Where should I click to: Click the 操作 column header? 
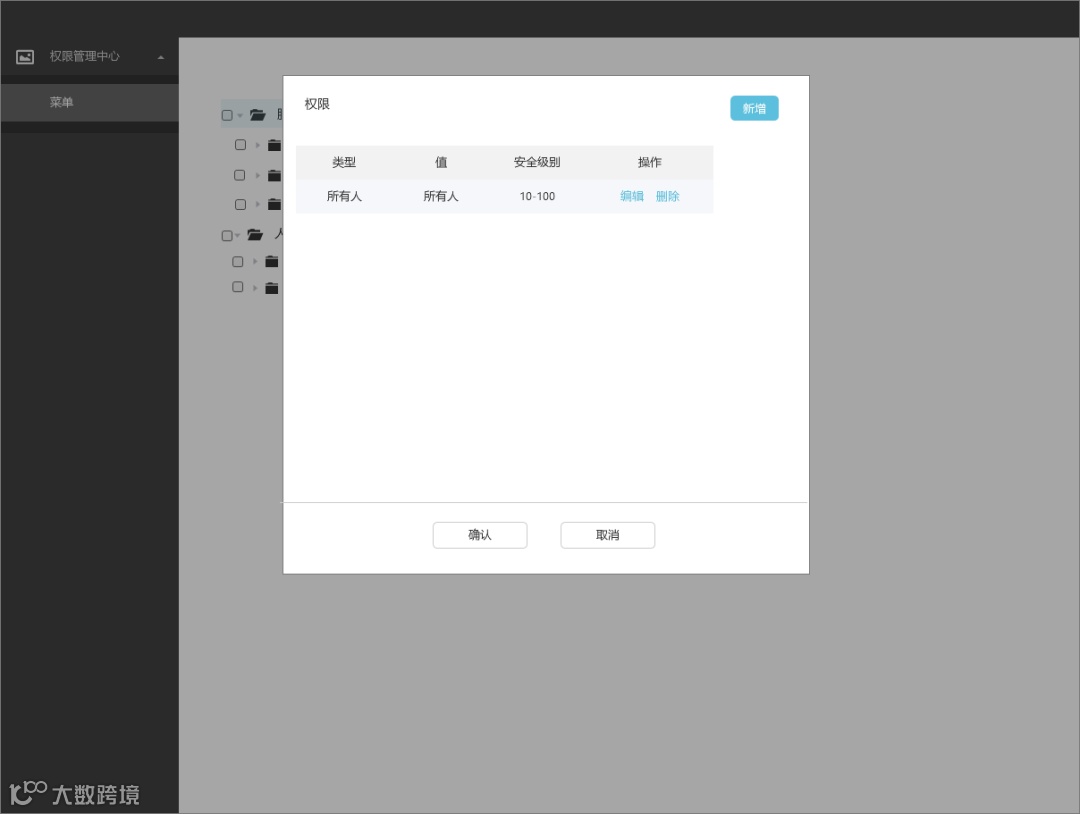tap(650, 163)
